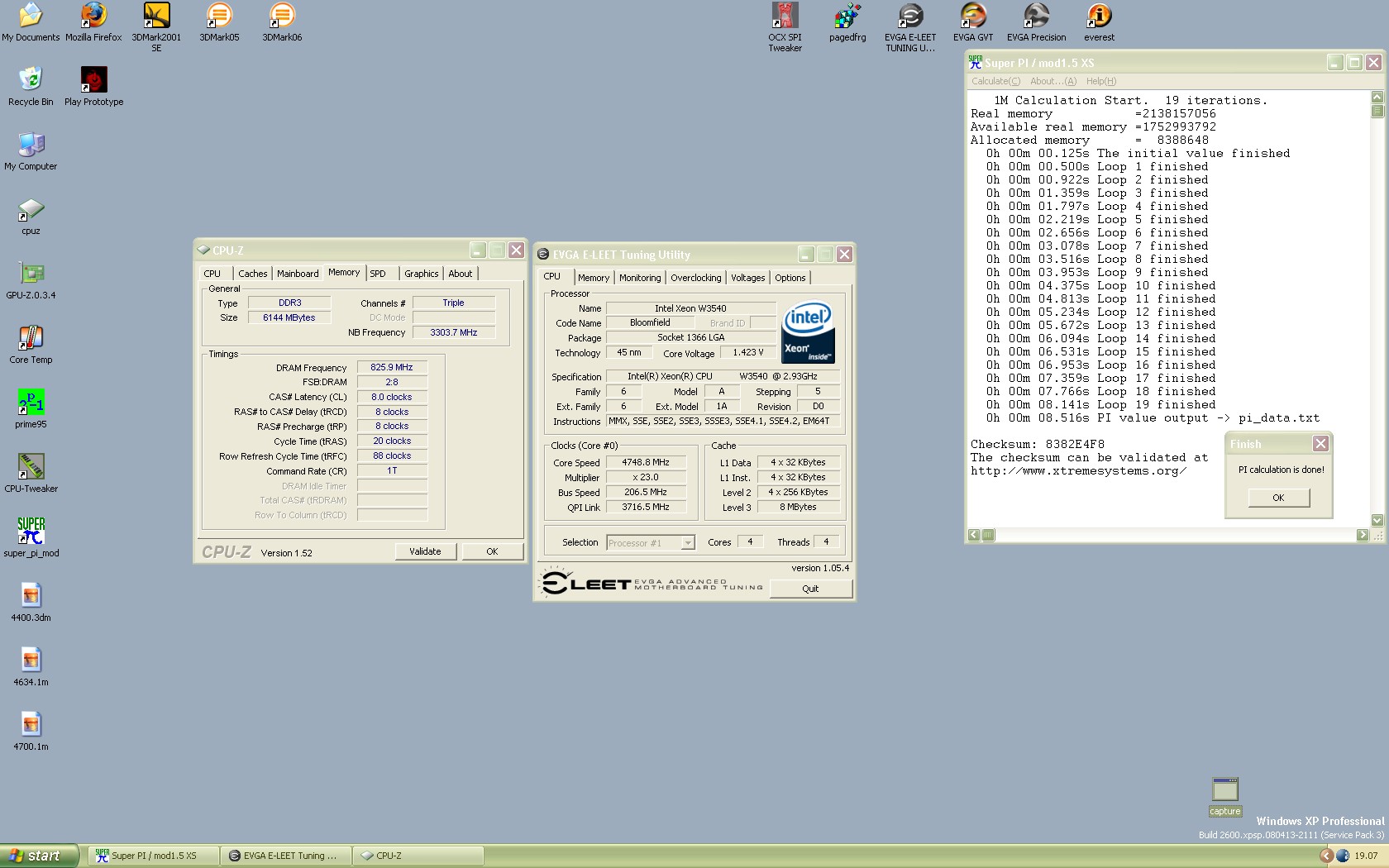The width and height of the screenshot is (1389, 868).
Task: Select the CPU-Tweaker desktop shortcut
Action: click(x=31, y=474)
